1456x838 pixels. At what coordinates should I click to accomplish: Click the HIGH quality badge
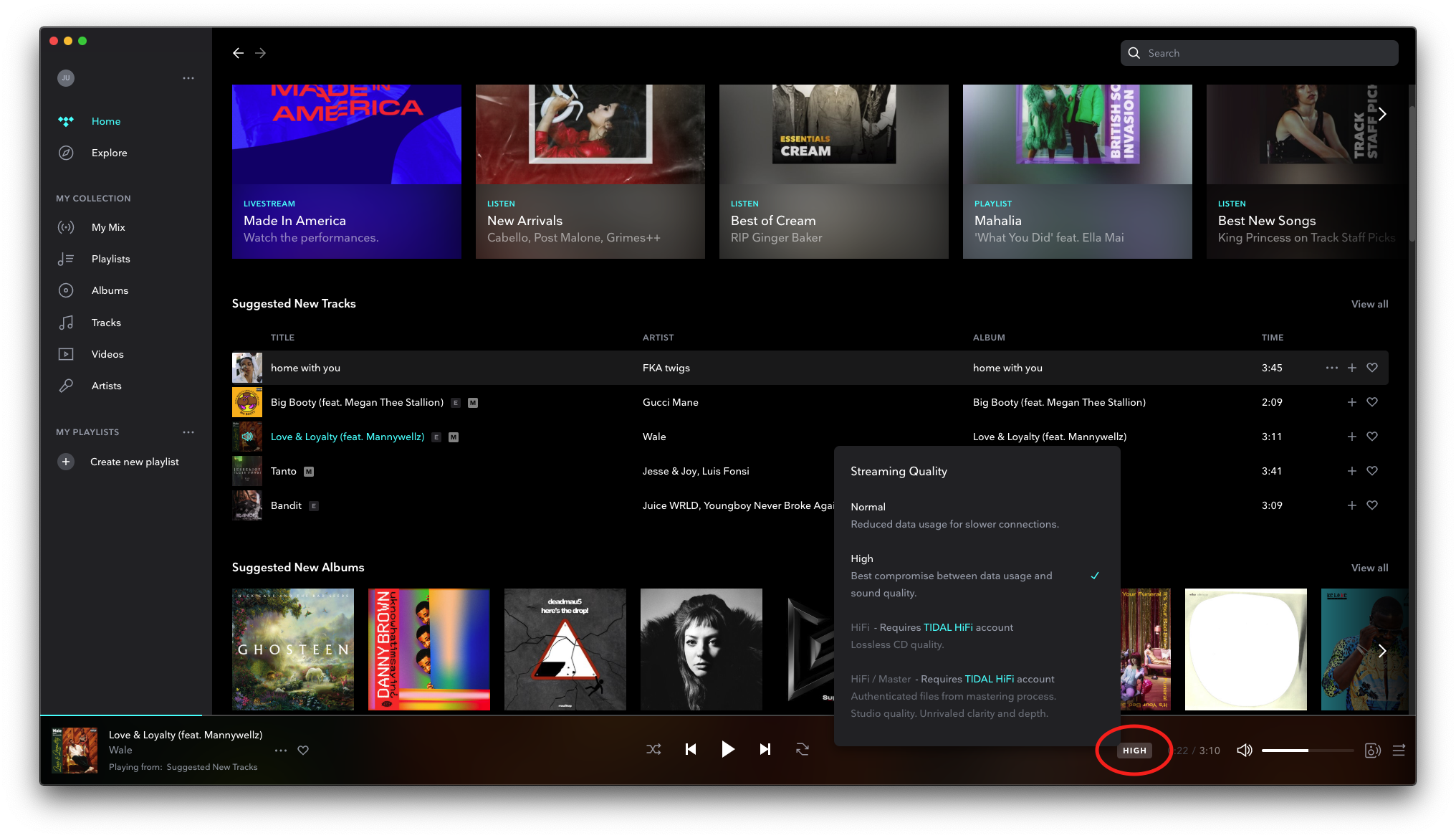[x=1134, y=751]
